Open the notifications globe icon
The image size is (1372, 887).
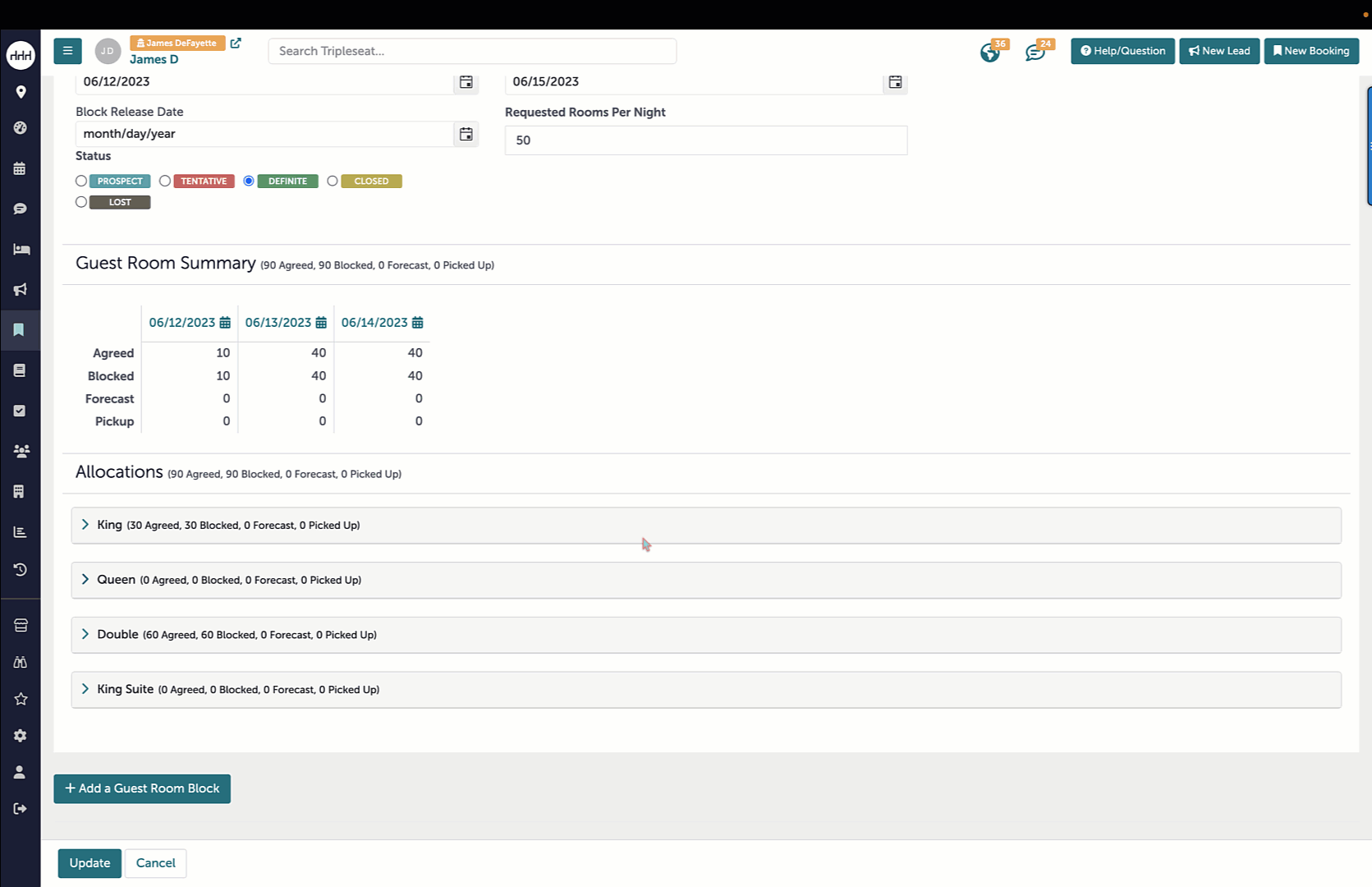coord(990,53)
